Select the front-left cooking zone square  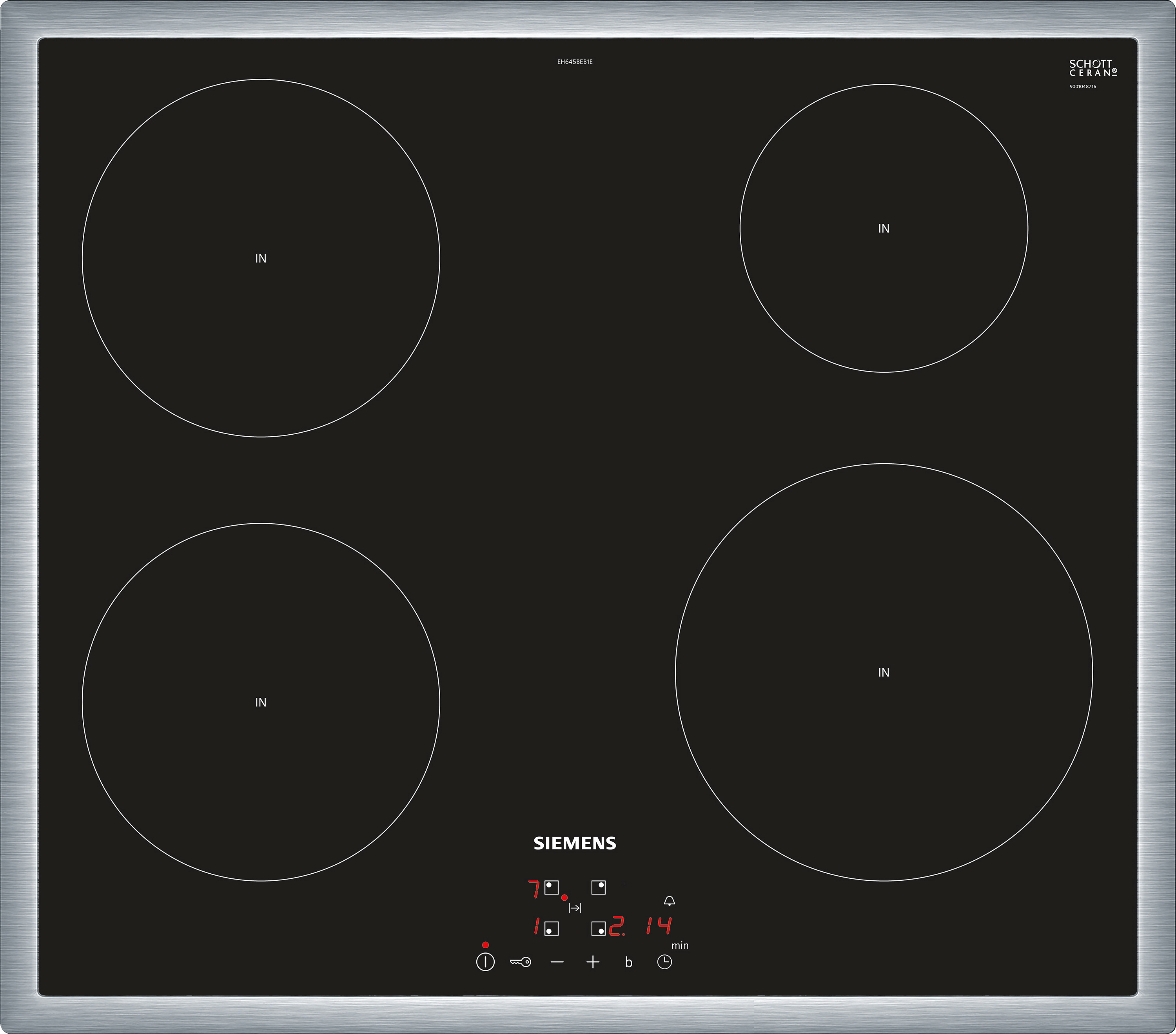pyautogui.click(x=551, y=929)
